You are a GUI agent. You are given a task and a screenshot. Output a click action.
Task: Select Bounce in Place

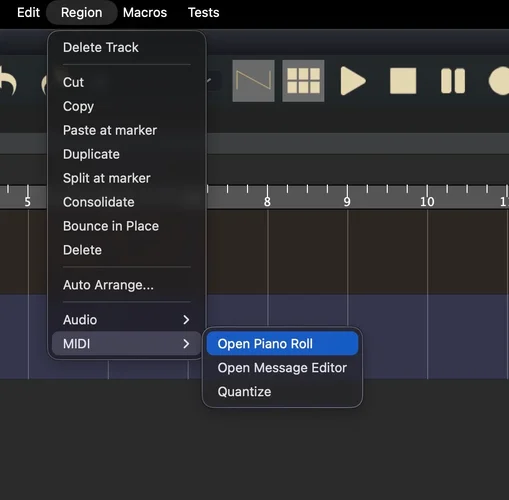coord(127,226)
